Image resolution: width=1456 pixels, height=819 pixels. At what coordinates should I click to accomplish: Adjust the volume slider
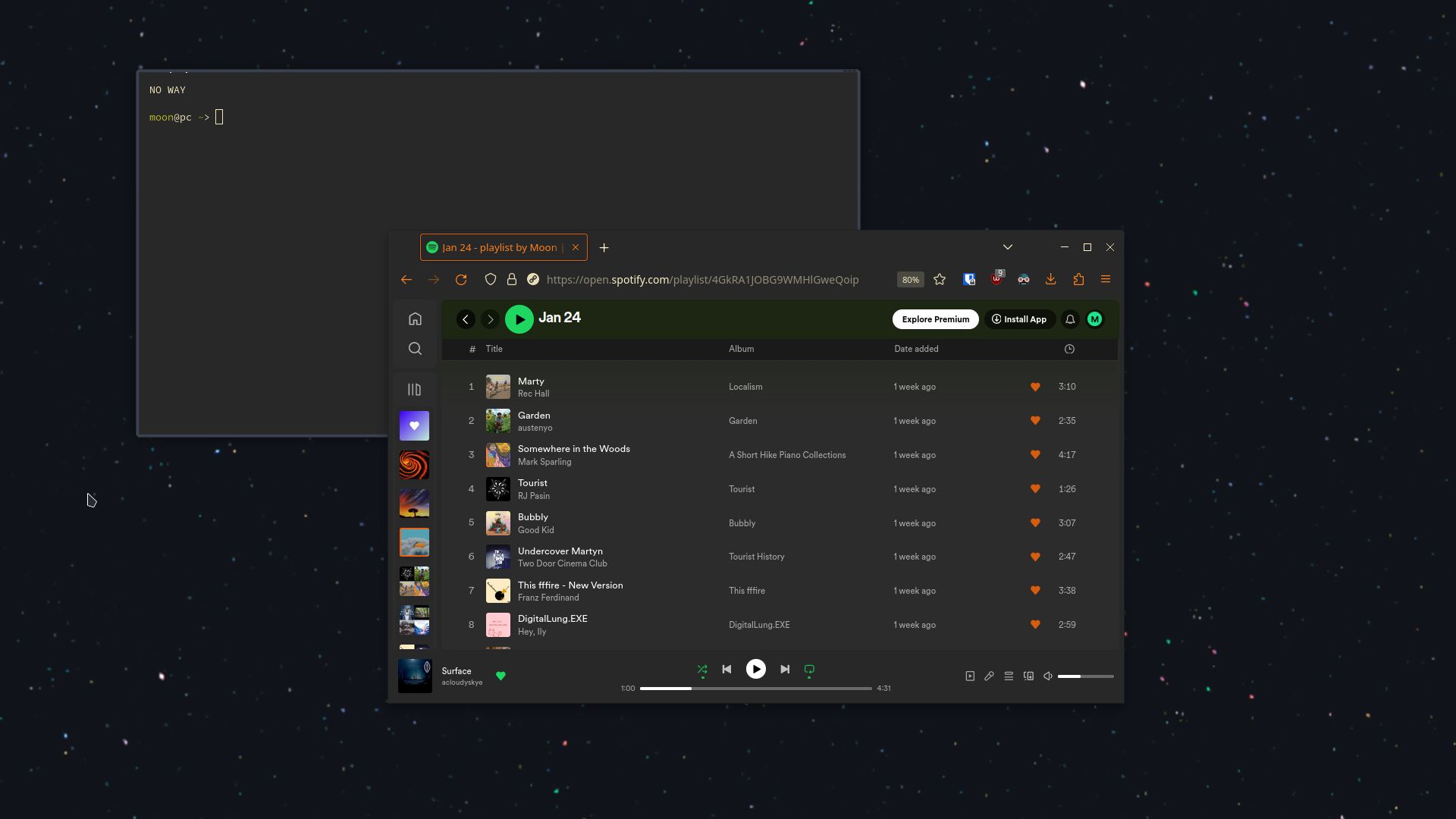1086,676
